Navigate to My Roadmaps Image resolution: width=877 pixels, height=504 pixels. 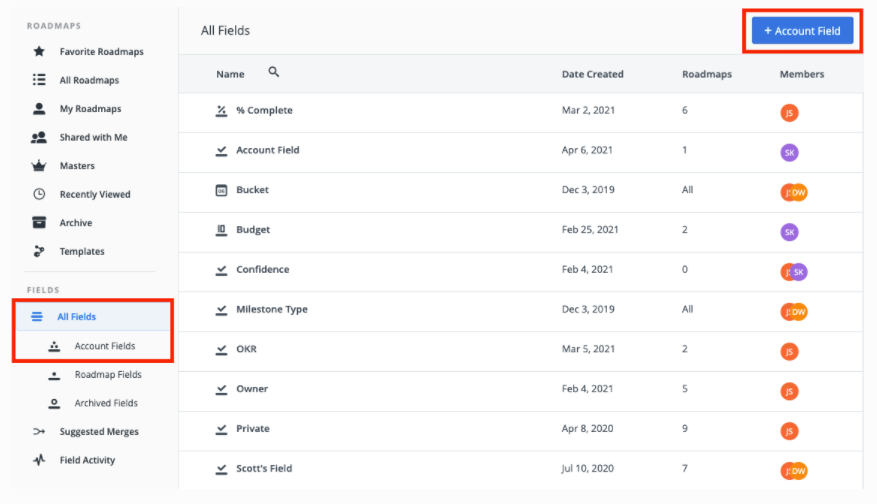click(90, 109)
